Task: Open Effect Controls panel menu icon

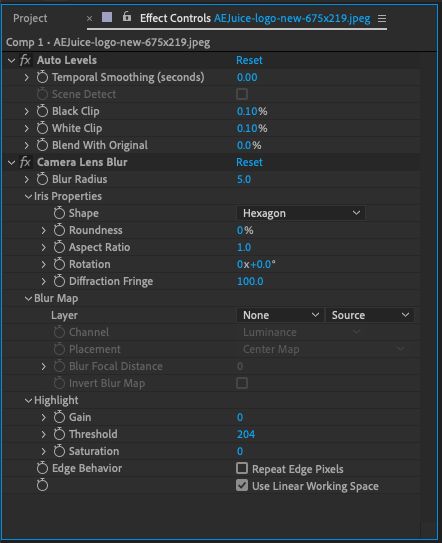Action: tap(382, 18)
